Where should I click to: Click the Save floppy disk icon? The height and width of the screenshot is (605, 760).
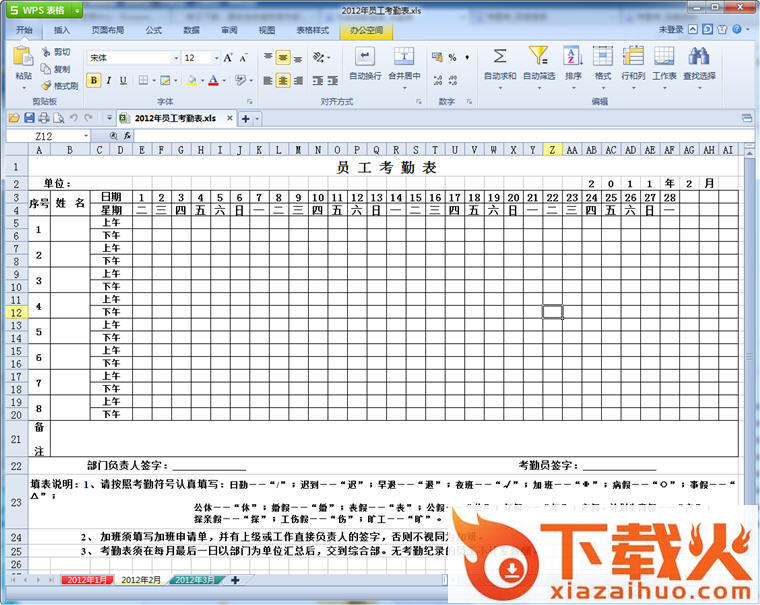tap(29, 118)
